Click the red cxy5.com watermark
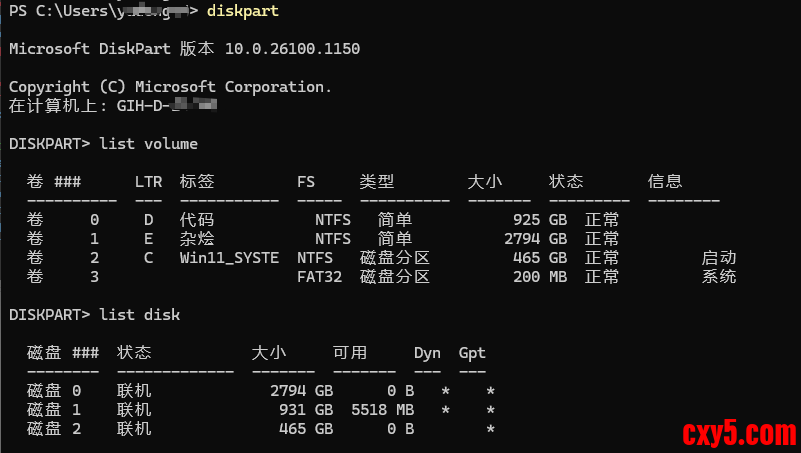Screen dimensions: 801x453 pyautogui.click(x=739, y=434)
